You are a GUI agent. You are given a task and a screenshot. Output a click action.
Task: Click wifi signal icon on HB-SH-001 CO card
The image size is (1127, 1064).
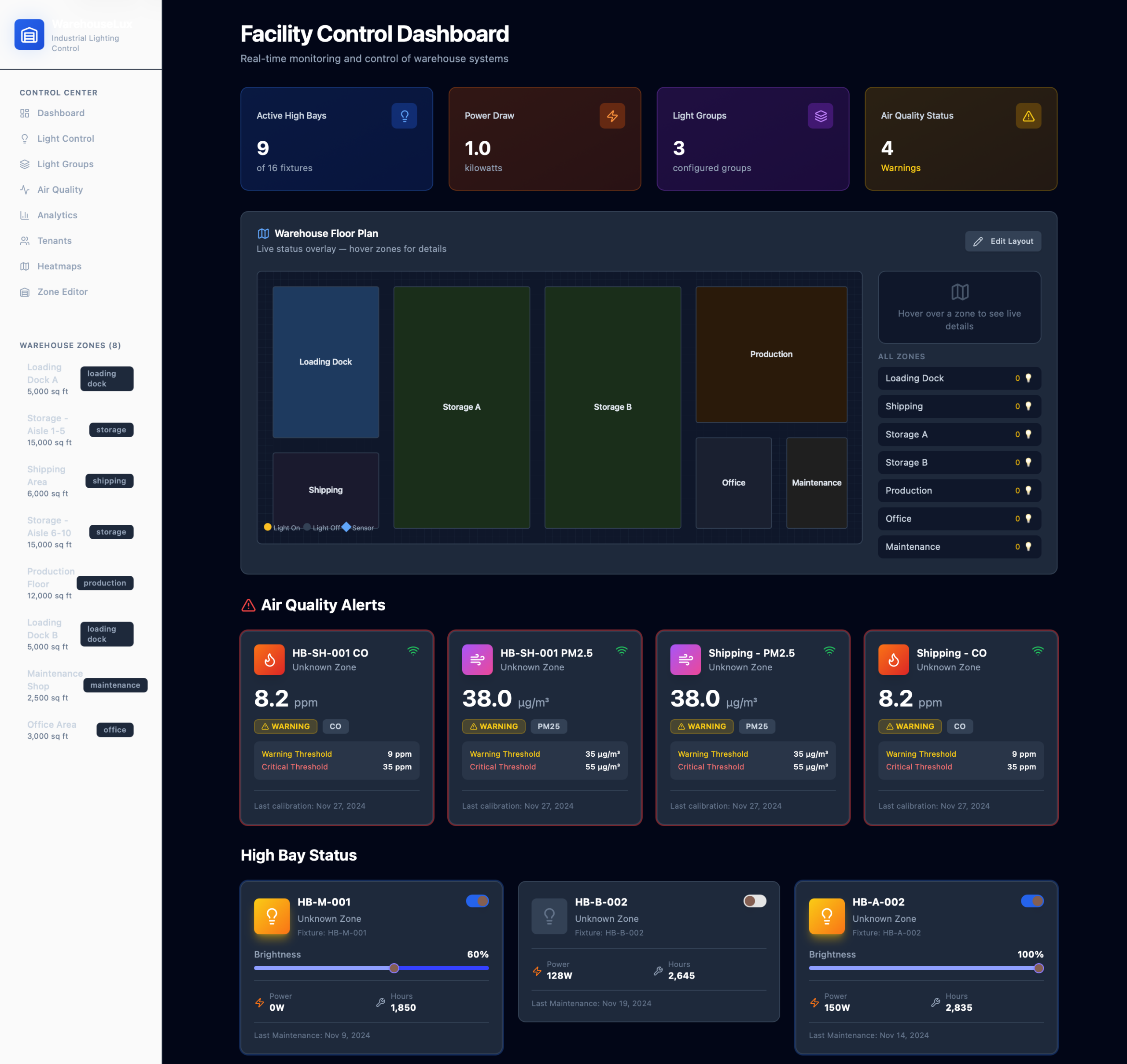coord(413,651)
